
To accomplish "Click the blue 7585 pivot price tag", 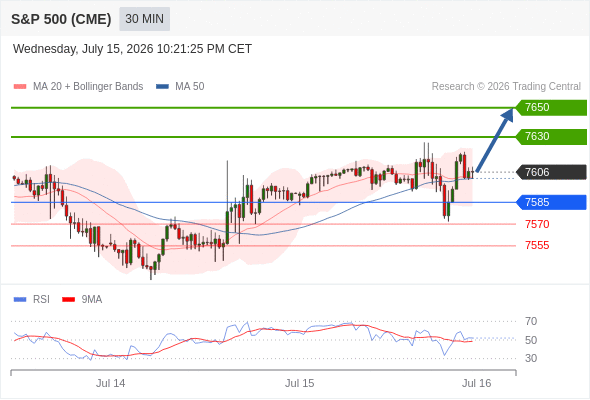I will point(551,202).
